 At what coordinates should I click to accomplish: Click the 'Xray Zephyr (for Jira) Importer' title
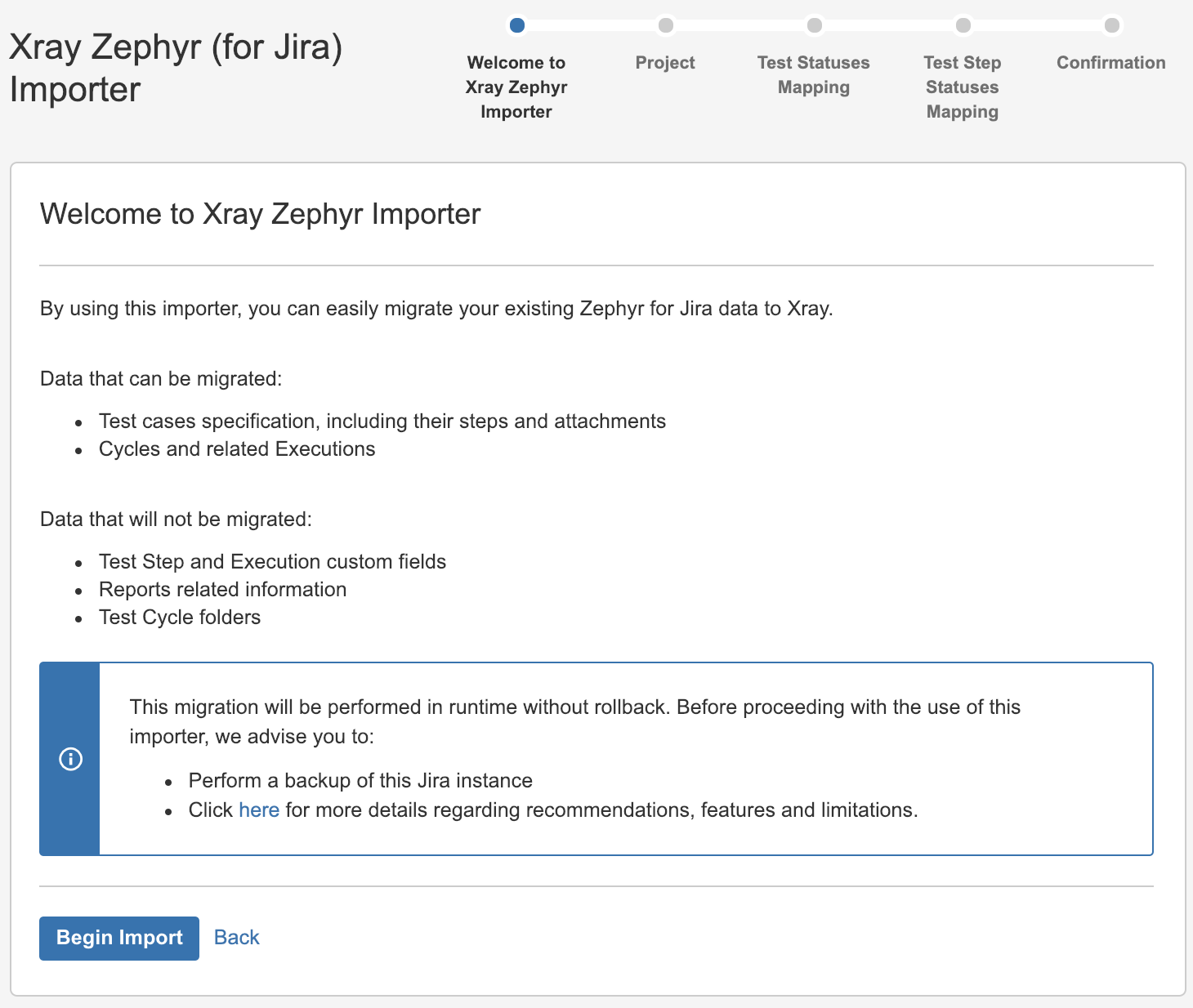click(176, 68)
